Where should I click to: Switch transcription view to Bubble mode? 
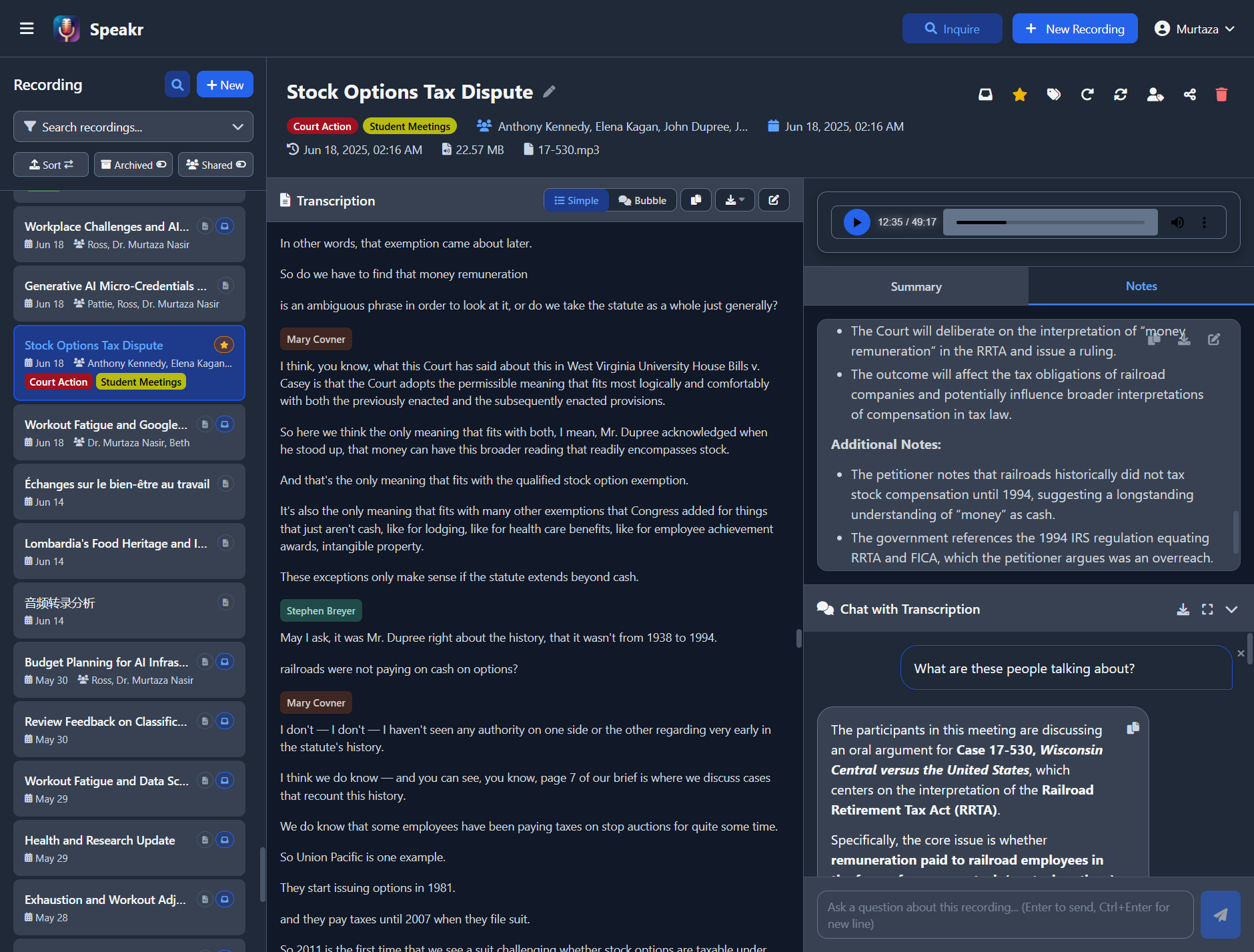(x=642, y=199)
